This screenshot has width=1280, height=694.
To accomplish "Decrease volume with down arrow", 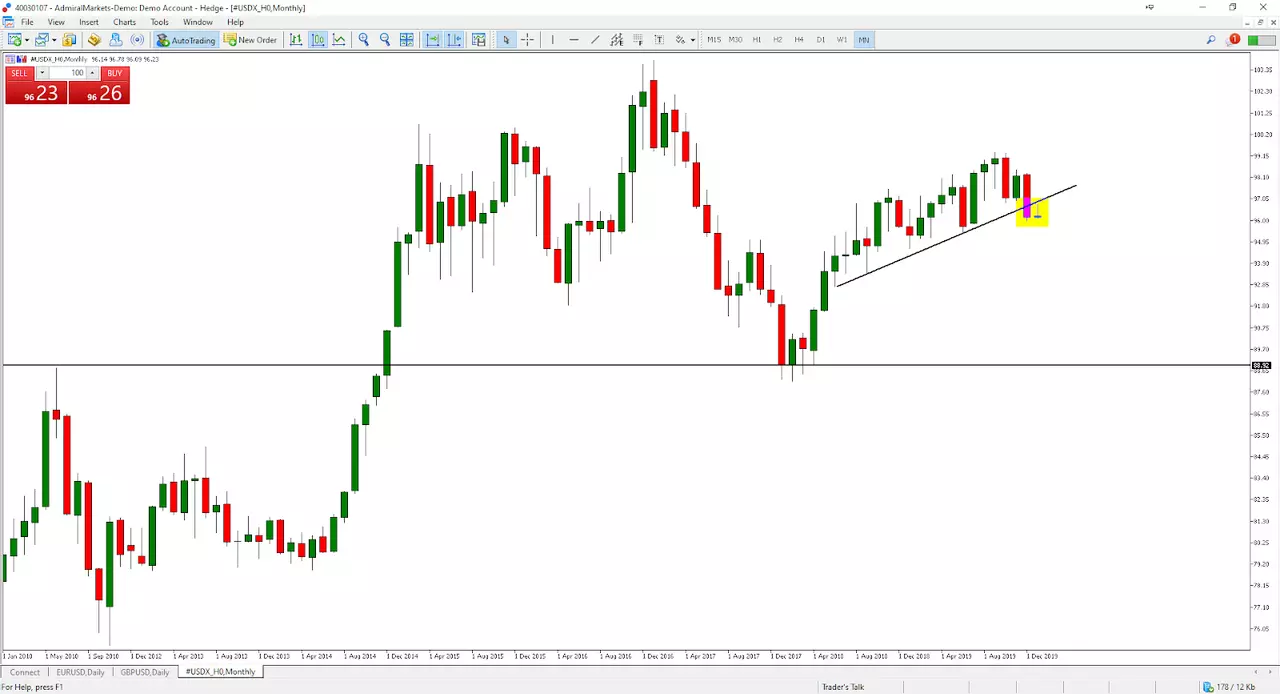I will click(x=42, y=73).
